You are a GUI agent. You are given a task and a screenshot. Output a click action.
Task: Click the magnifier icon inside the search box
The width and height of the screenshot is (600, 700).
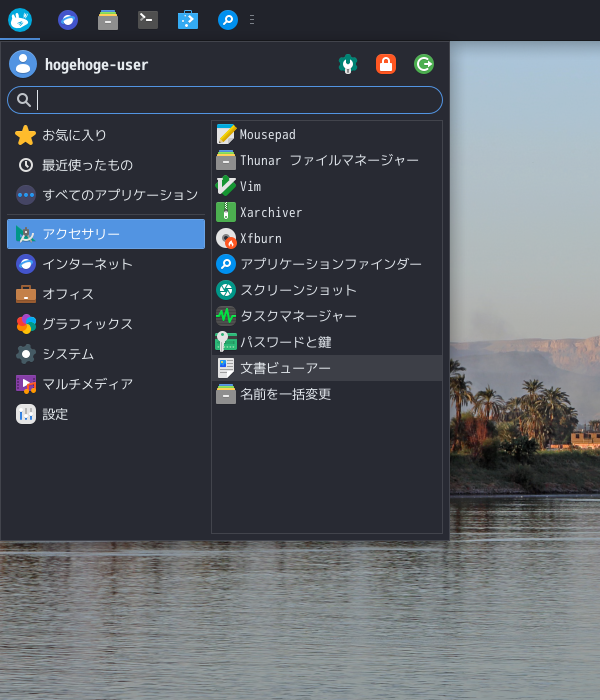[24, 100]
